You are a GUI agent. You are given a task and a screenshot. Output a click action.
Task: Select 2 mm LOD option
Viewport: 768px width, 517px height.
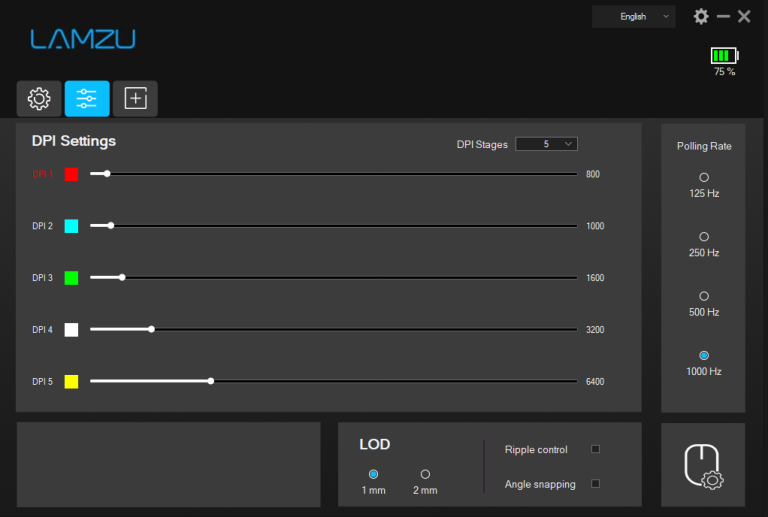tap(425, 474)
